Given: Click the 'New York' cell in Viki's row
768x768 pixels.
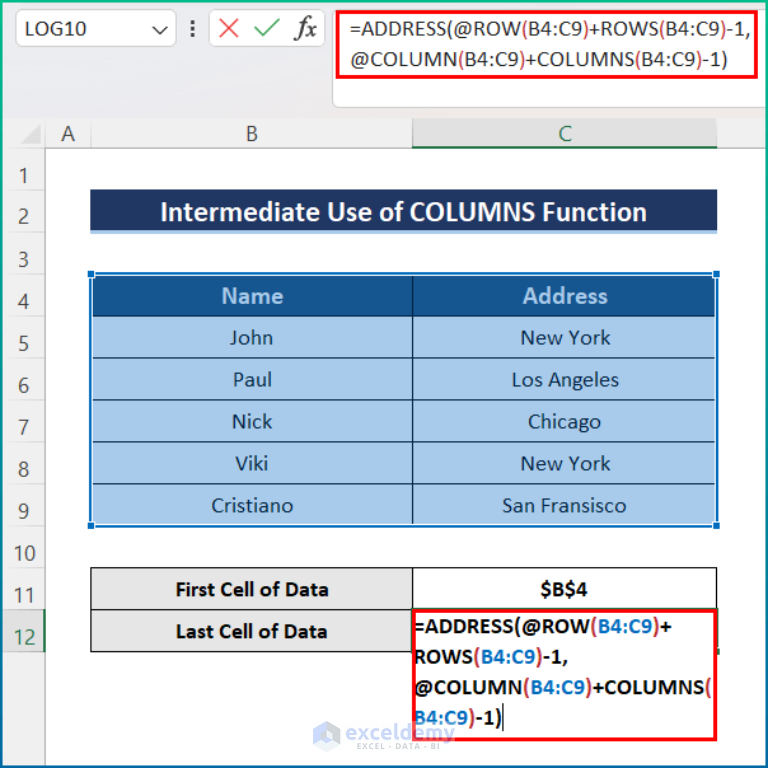Looking at the screenshot, I should [x=564, y=463].
